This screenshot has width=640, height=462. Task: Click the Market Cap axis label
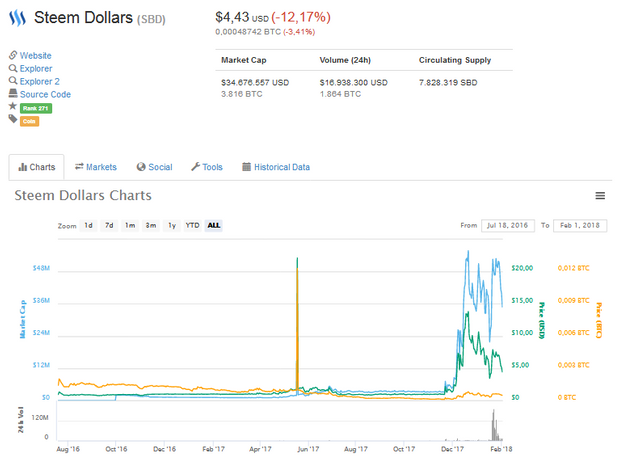[22, 319]
